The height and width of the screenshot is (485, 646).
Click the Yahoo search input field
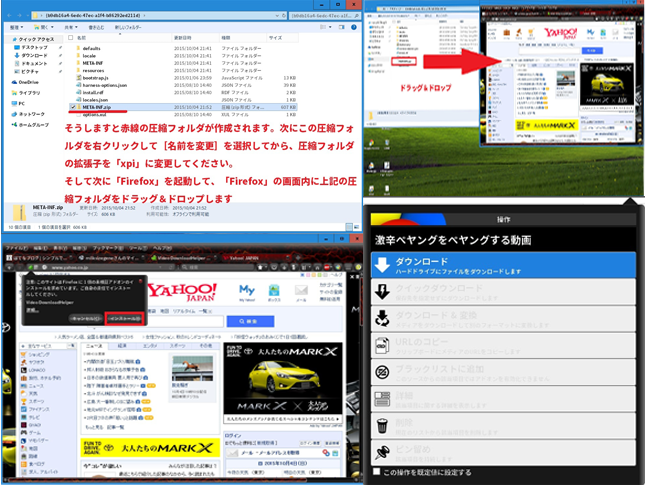[x=185, y=321]
